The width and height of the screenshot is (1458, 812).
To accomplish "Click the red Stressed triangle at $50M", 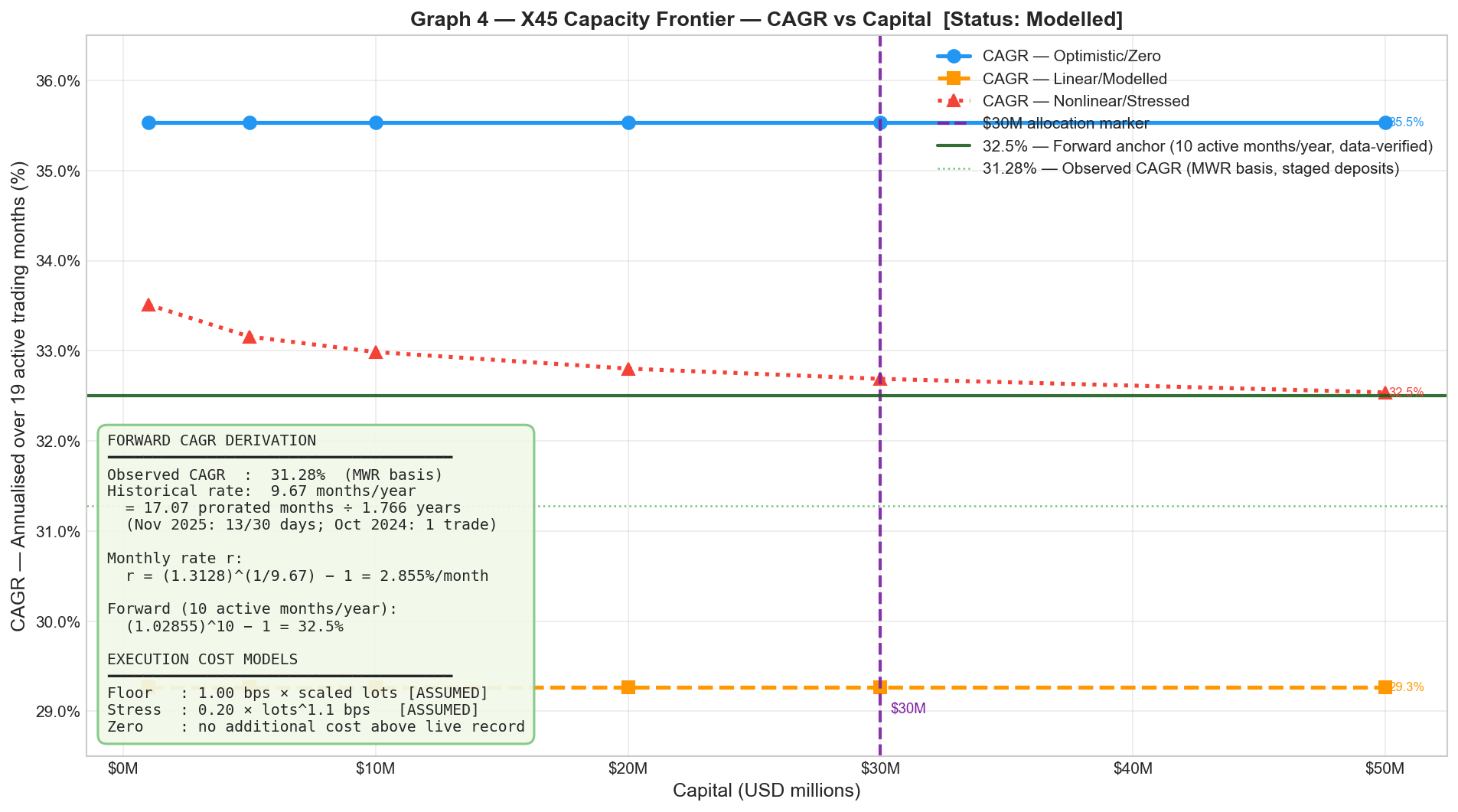I will click(x=1385, y=393).
